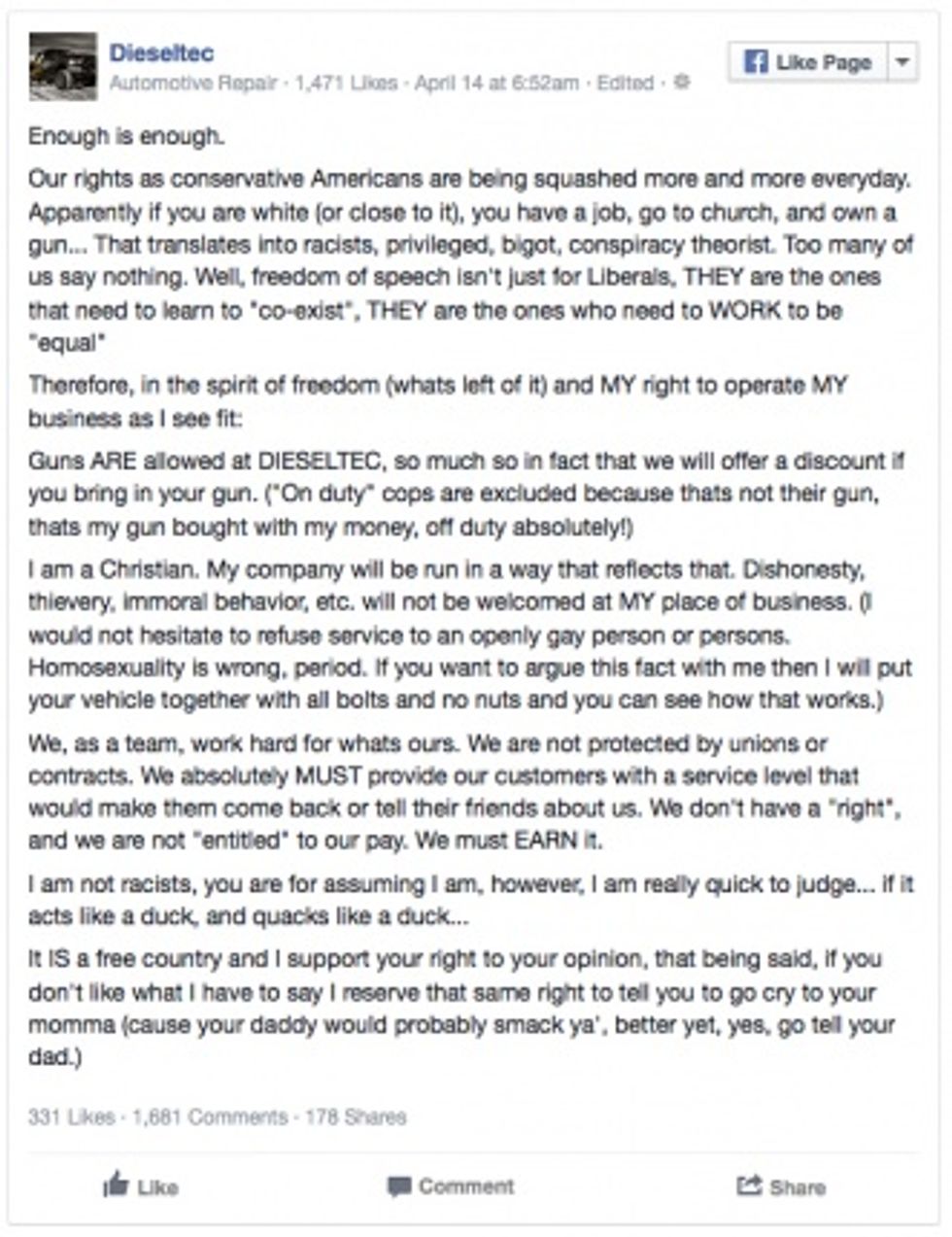The width and height of the screenshot is (952, 1237).
Task: Click the Facebook logo on Like Page
Action: [x=756, y=63]
